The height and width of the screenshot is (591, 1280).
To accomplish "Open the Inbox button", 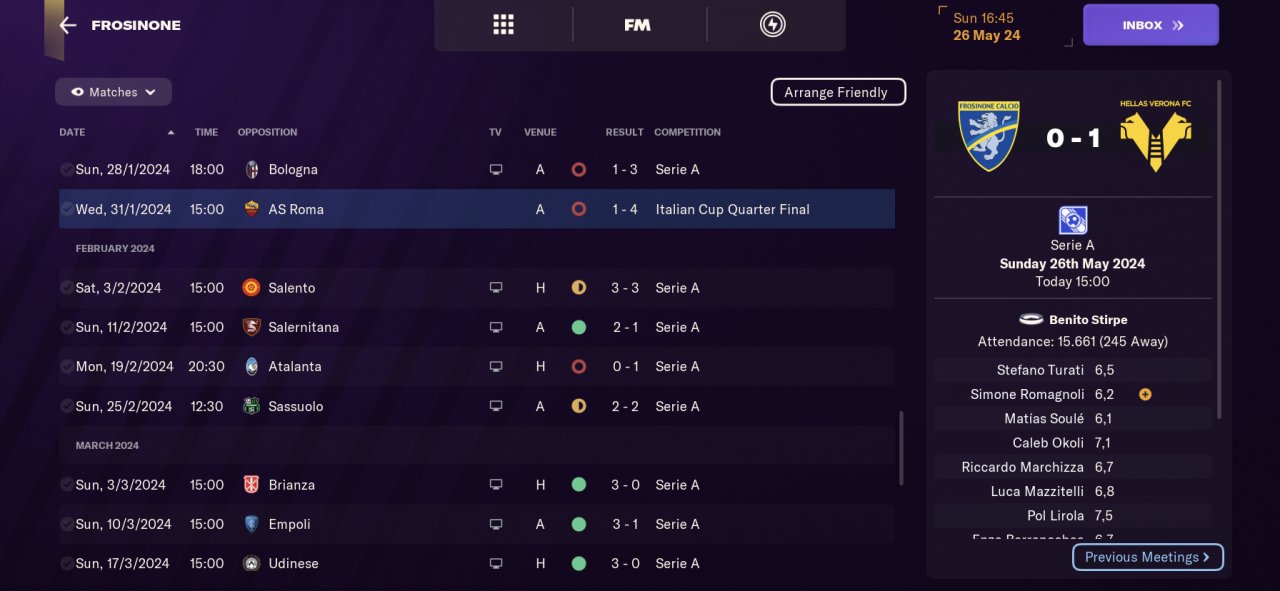I will [x=1150, y=25].
